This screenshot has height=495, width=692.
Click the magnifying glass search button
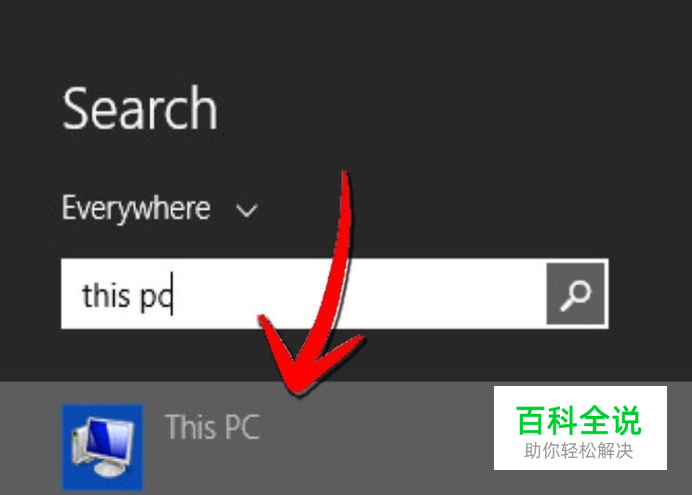pos(577,294)
